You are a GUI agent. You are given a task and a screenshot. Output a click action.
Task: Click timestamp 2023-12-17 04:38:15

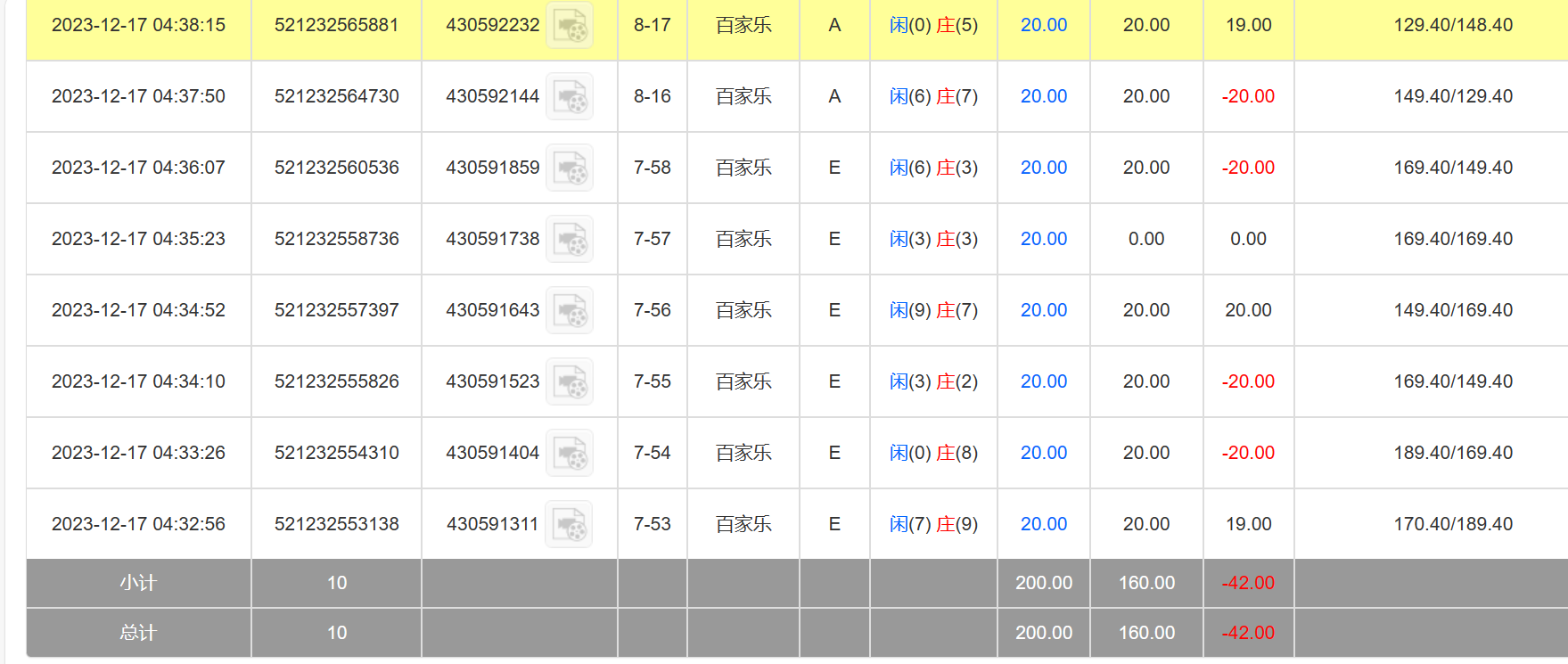pos(138,25)
